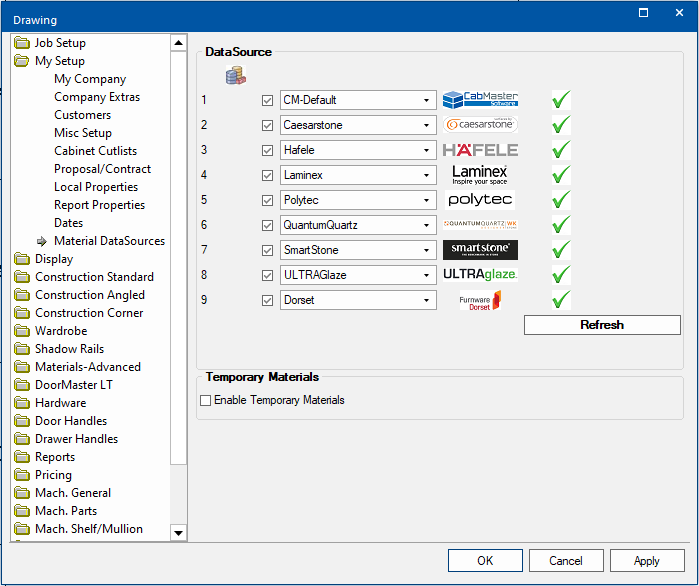Uncheck the CM-Default datasource checkbox

(x=267, y=100)
